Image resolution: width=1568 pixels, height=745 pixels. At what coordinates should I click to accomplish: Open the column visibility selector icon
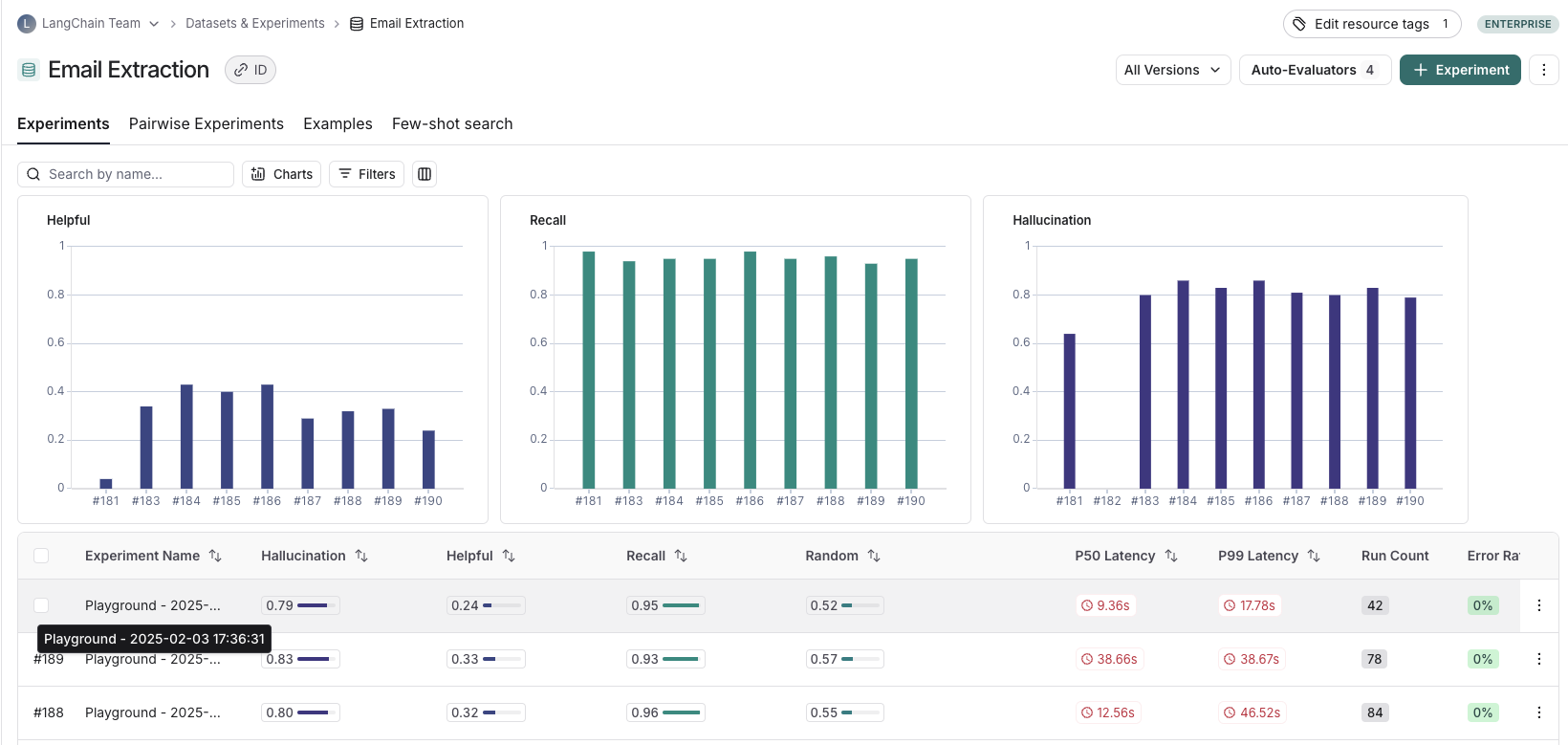tap(425, 174)
